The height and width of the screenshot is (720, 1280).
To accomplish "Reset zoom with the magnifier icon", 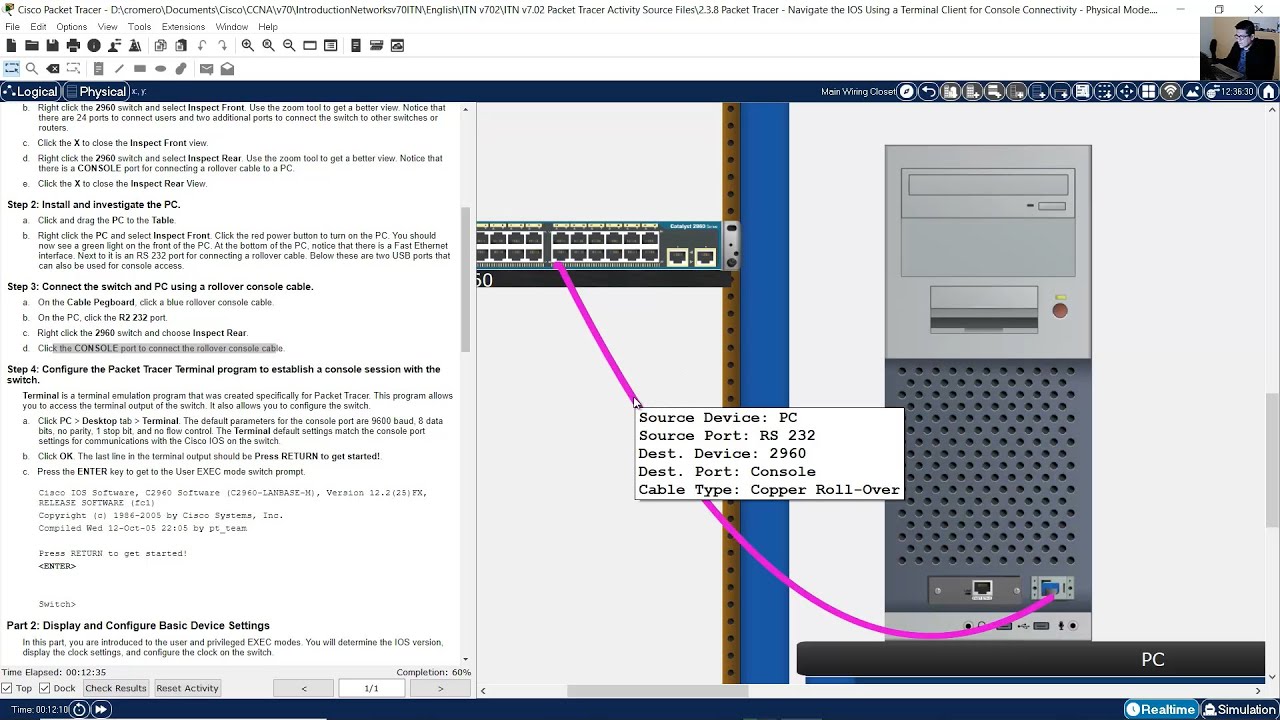I will [268, 46].
